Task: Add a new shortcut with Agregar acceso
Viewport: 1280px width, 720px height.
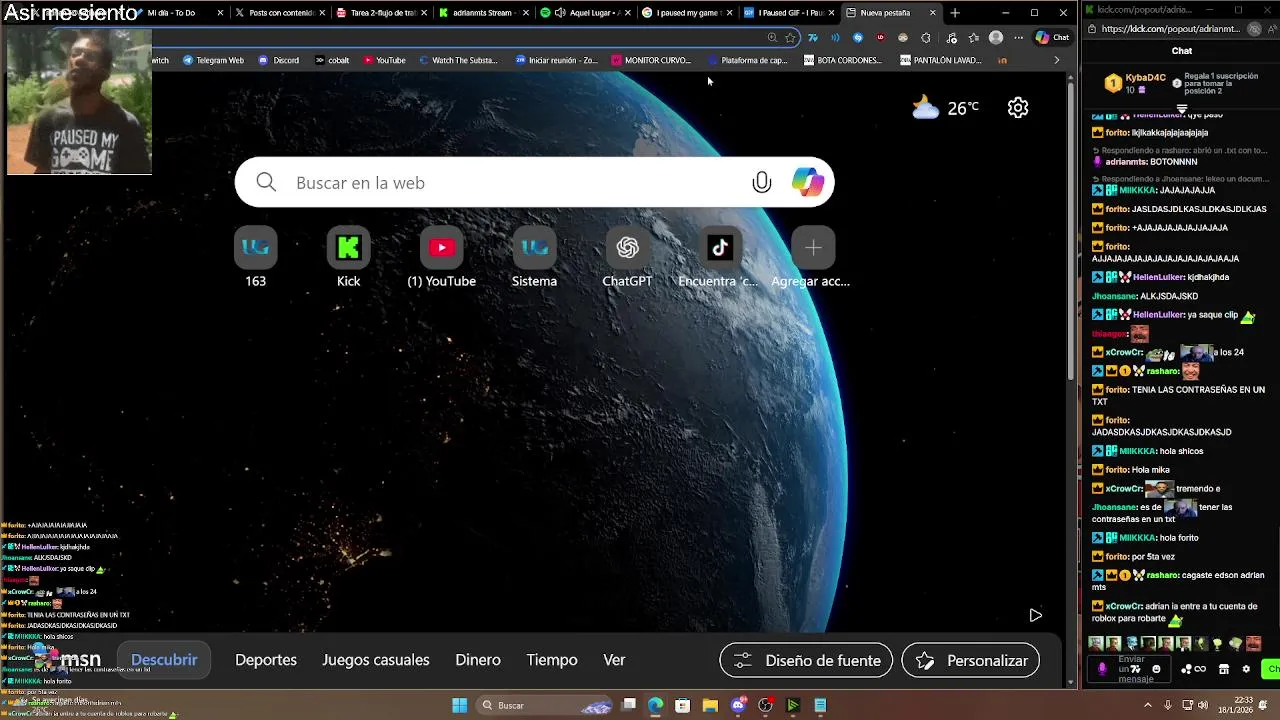Action: pos(812,257)
